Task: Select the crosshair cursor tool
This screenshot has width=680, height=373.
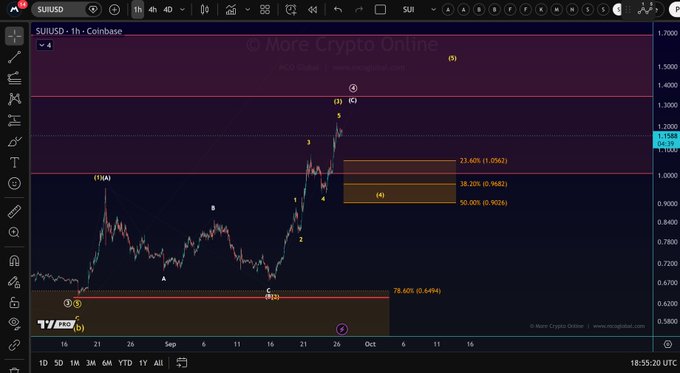Action: click(14, 36)
